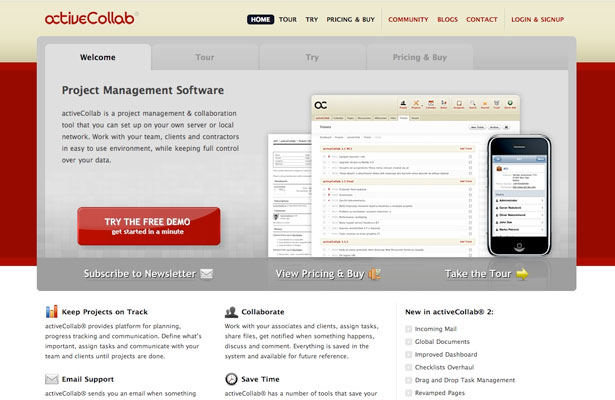Click the bullet icon next to Incoming Mail
The height and width of the screenshot is (400, 615).
[408, 329]
